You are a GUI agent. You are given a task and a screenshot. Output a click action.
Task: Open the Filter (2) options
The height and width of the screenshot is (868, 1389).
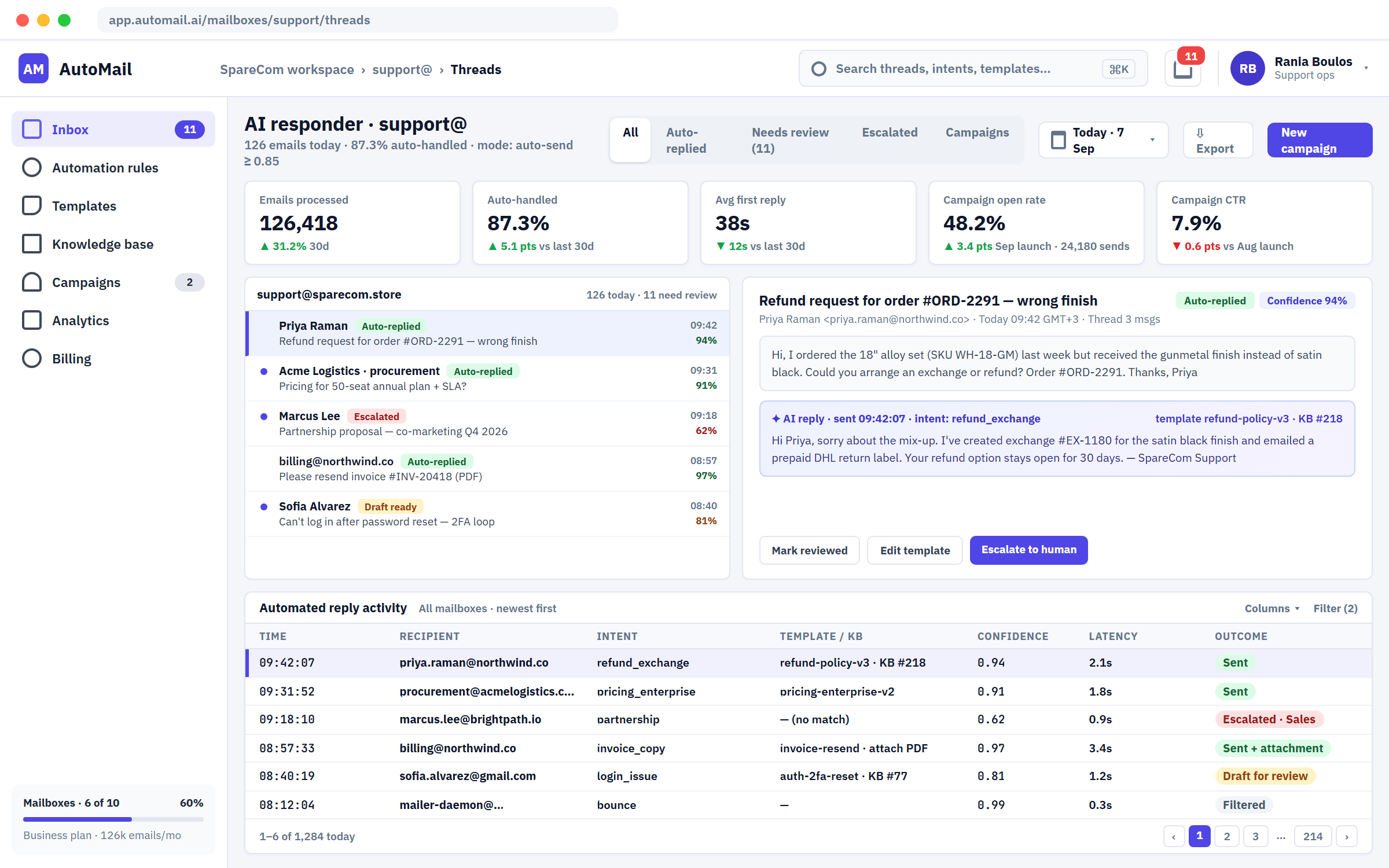coord(1335,608)
